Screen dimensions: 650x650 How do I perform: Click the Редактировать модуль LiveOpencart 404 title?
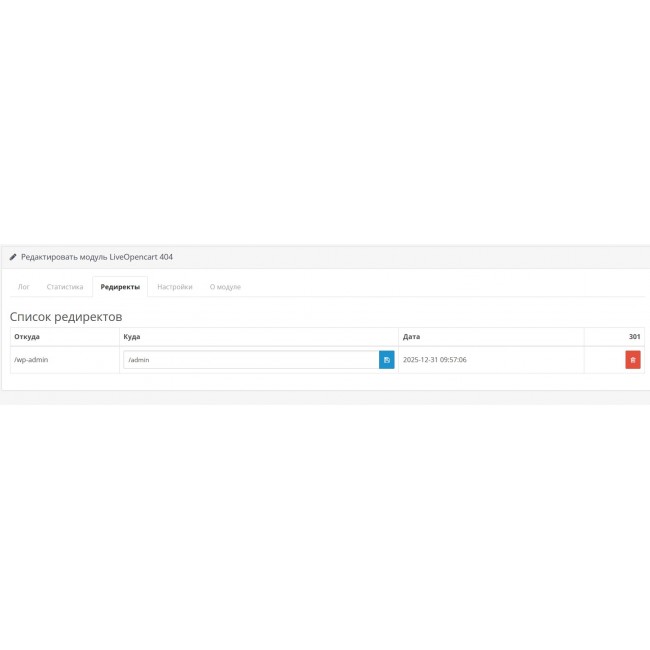click(x=96, y=257)
